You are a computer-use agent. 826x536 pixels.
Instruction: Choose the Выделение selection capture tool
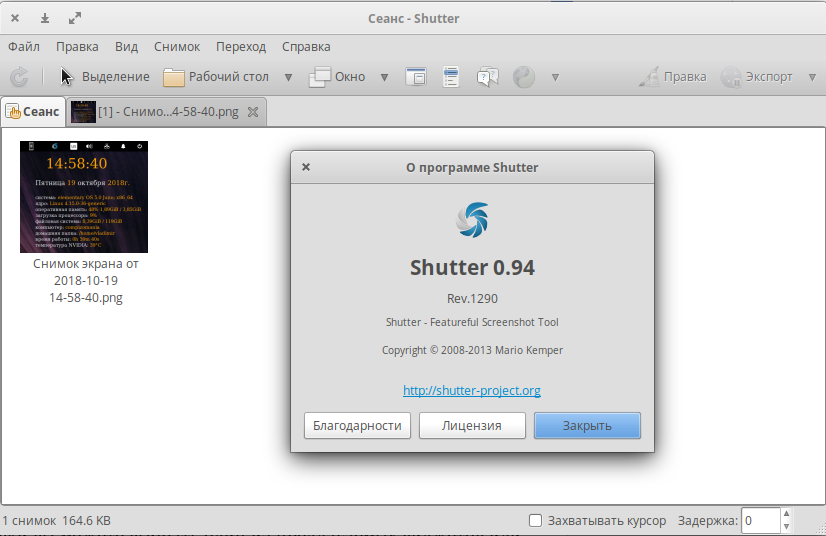pos(104,77)
